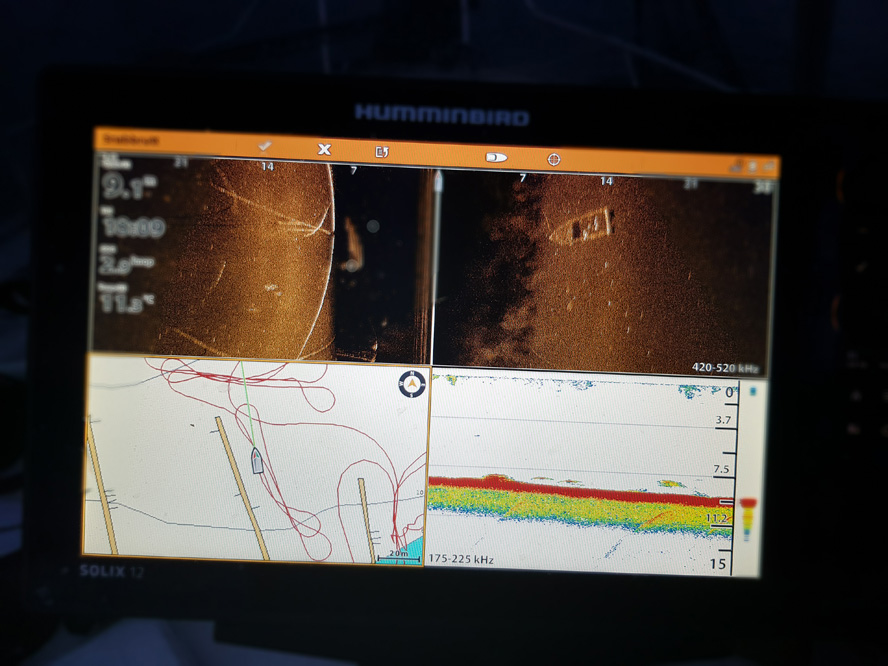Tap the 10:09 time readout
This screenshot has width=888, height=666.
[x=133, y=227]
